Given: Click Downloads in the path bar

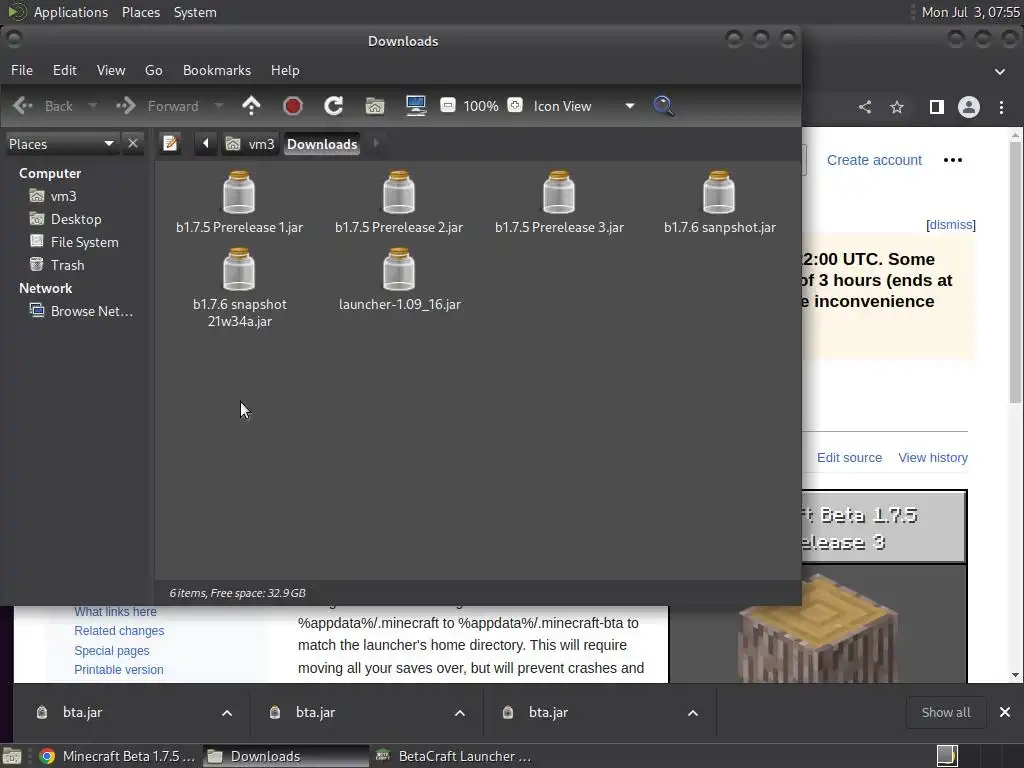Looking at the screenshot, I should point(322,144).
